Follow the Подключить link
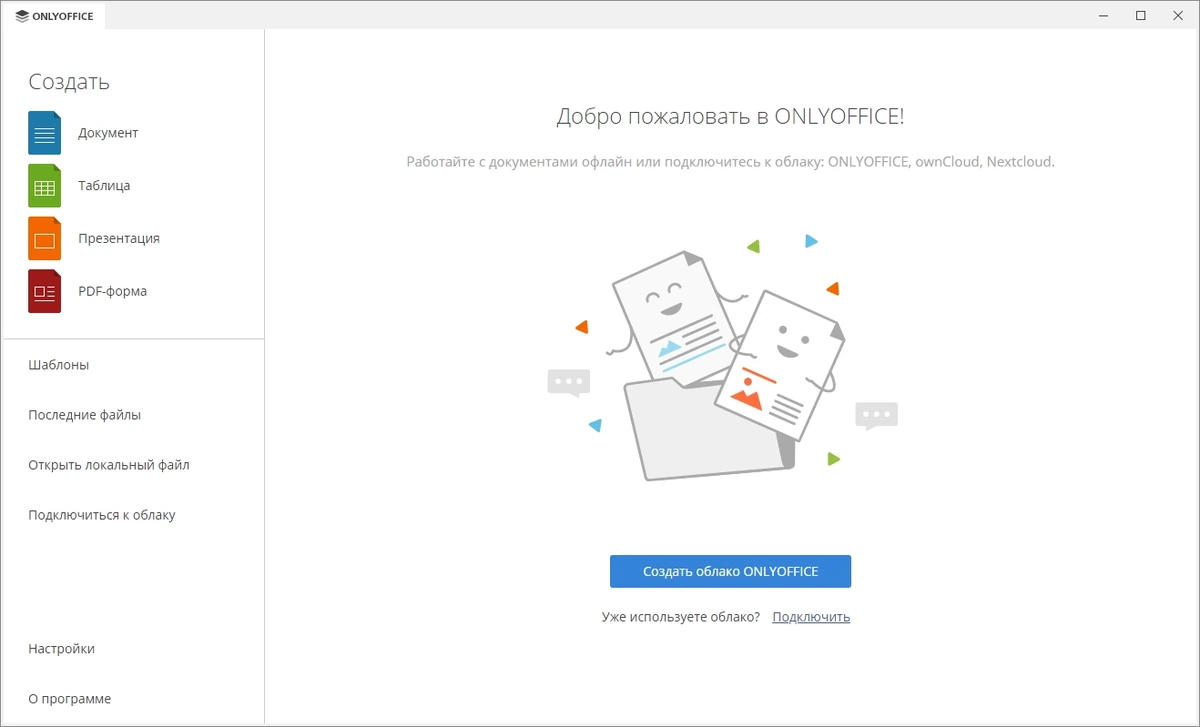Viewport: 1200px width, 727px height. pyautogui.click(x=811, y=617)
